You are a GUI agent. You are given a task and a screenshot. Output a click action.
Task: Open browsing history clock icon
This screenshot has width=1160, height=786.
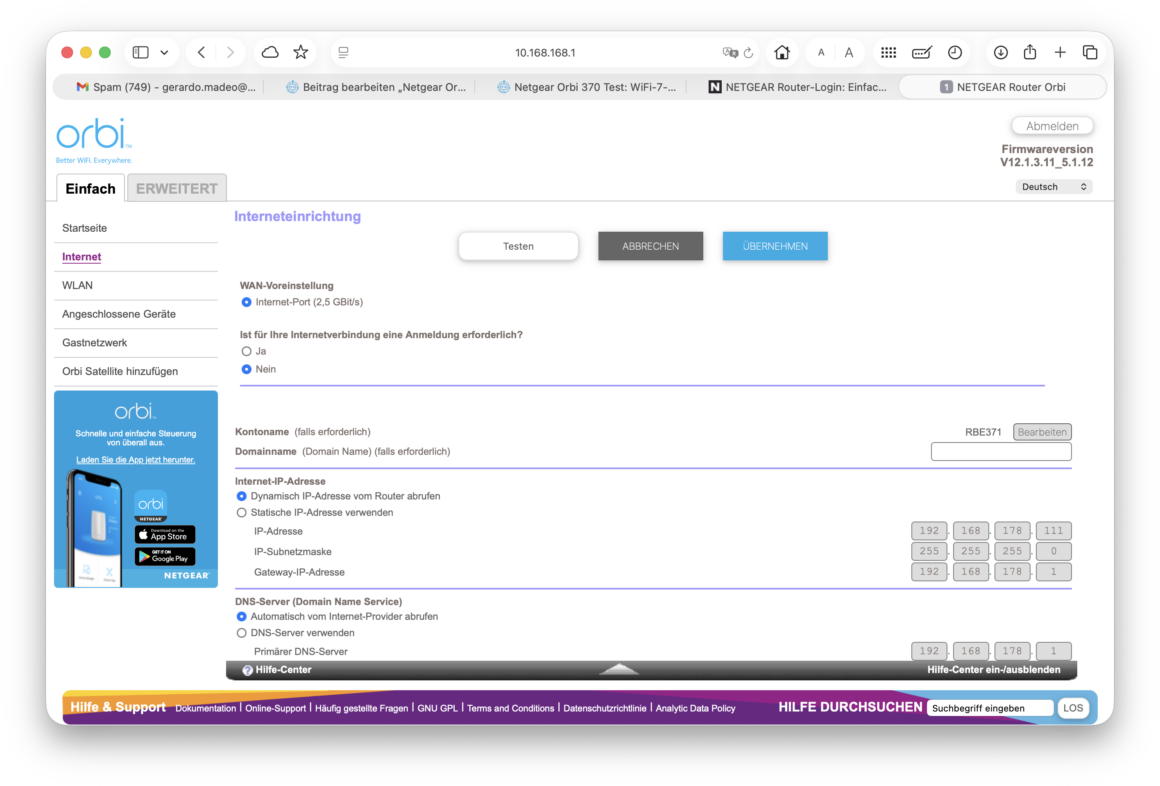coord(955,53)
